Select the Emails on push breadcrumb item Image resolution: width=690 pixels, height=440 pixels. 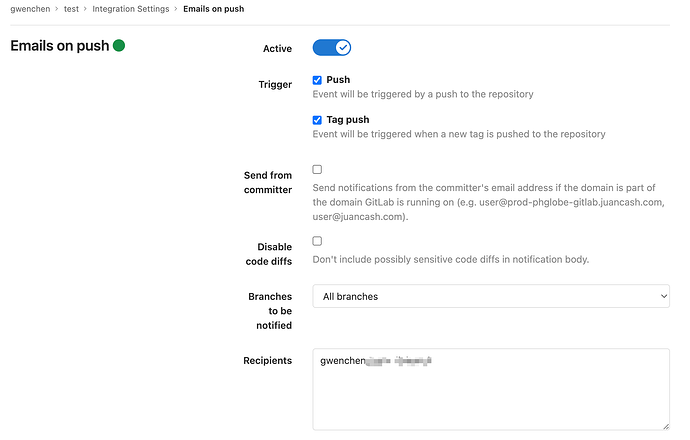(x=213, y=9)
